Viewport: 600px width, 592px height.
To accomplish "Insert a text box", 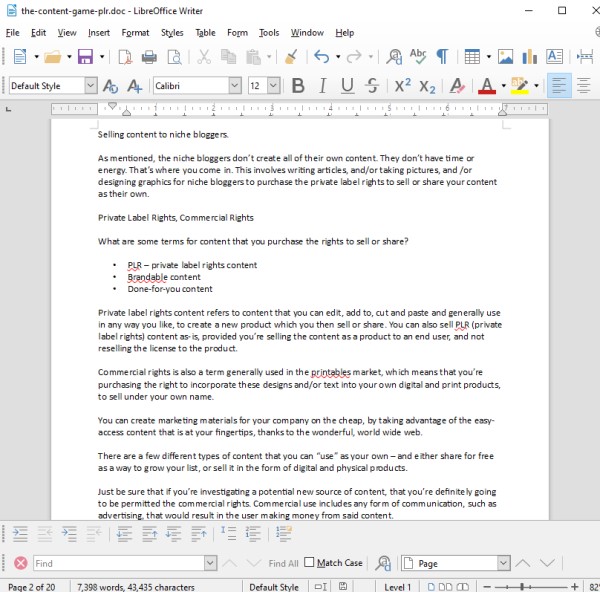I will 554,57.
